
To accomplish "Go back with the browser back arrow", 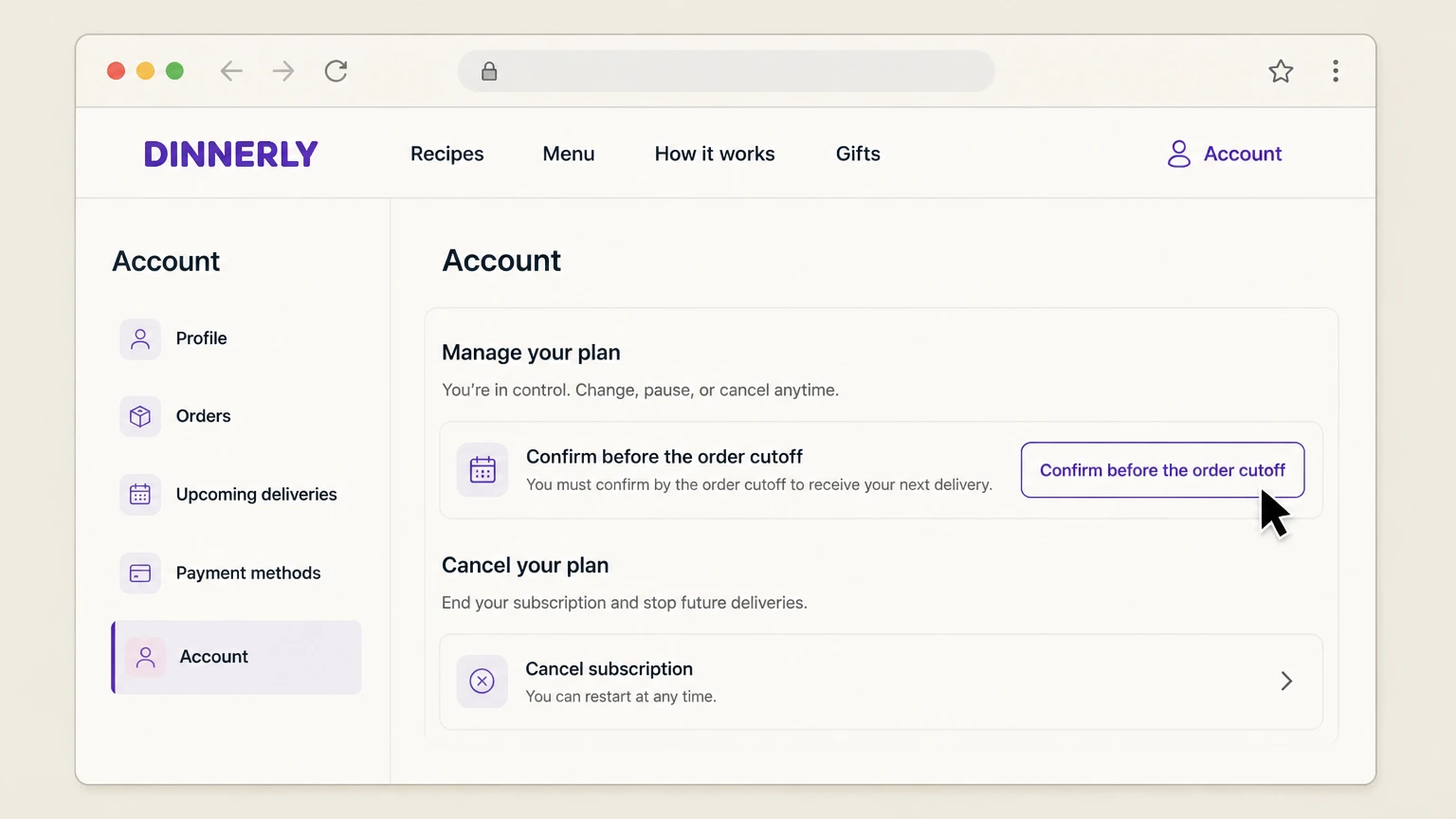I will click(x=231, y=71).
